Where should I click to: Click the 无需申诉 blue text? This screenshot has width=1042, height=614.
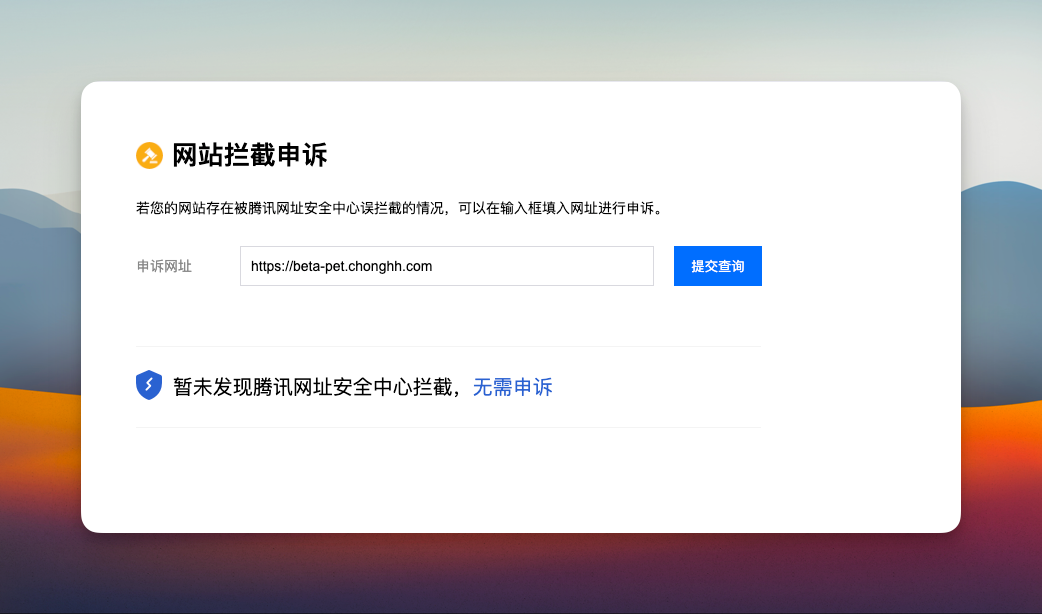click(512, 387)
